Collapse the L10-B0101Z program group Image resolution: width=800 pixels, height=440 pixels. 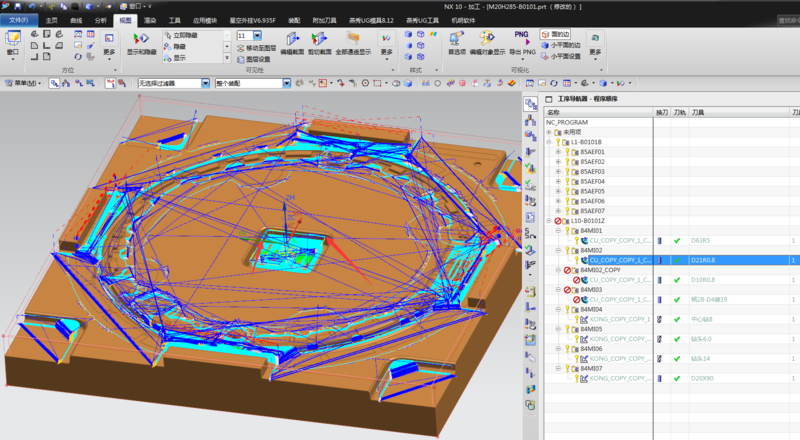(548, 221)
